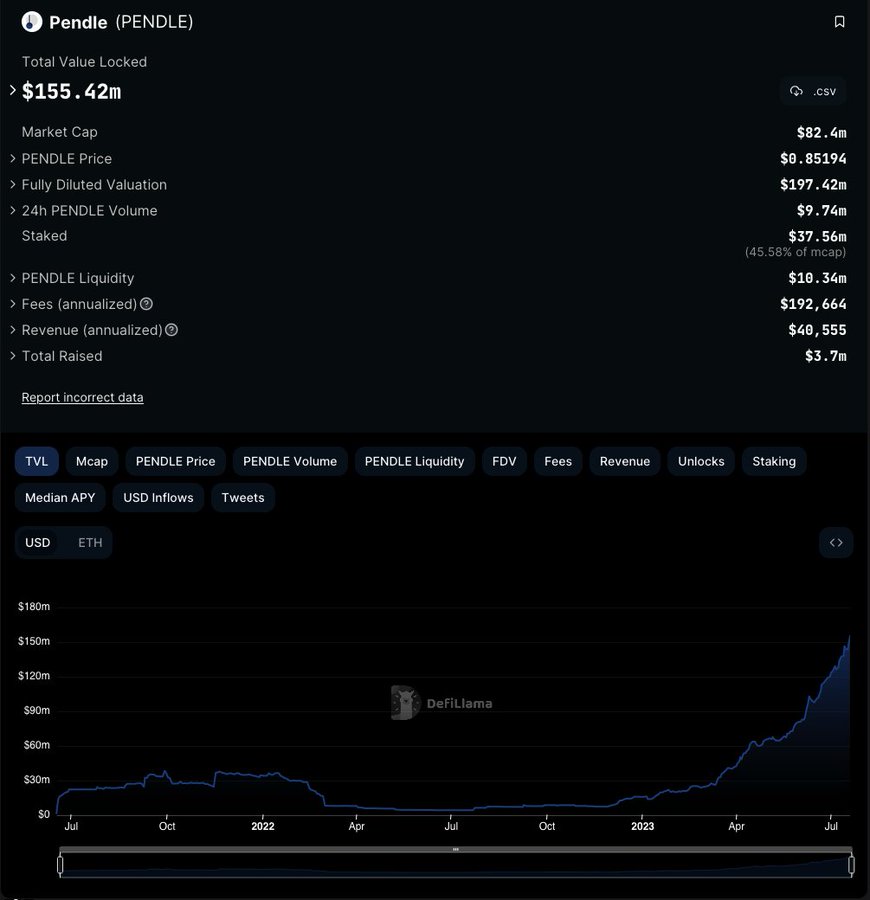
Task: Click the 2023 x-axis label
Action: pos(642,827)
